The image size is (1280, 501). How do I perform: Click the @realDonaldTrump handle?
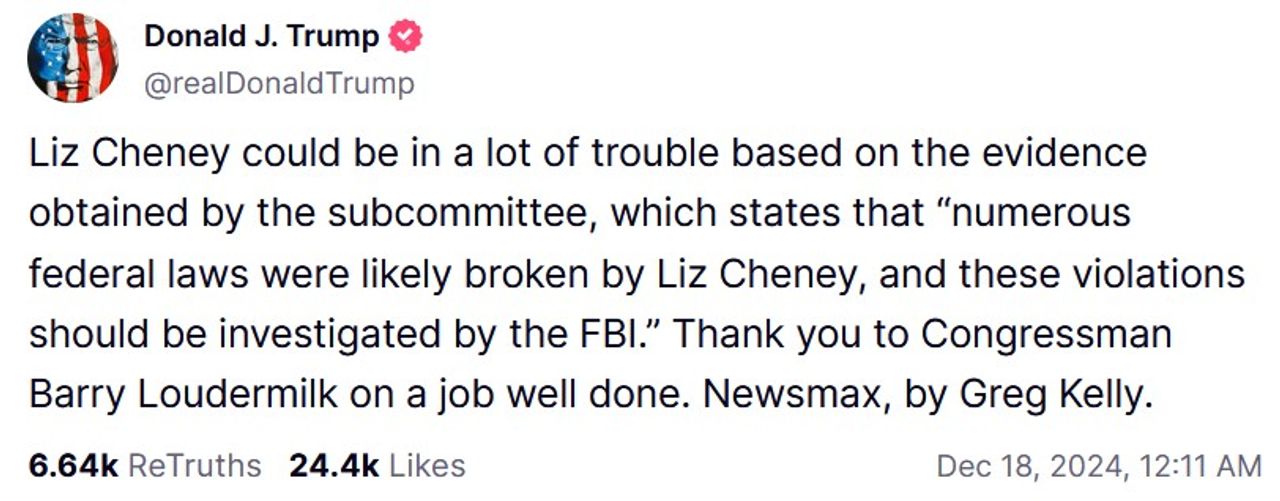coord(279,84)
